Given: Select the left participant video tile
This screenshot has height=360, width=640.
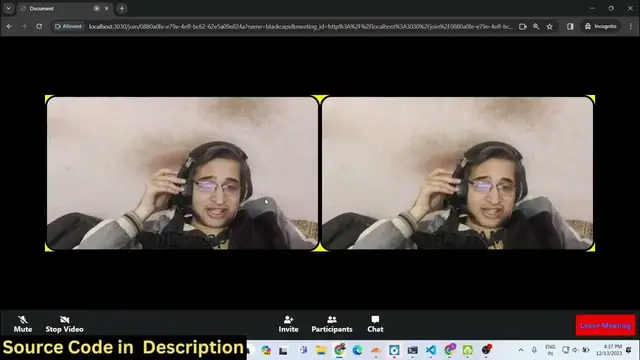Looking at the screenshot, I should coord(182,173).
